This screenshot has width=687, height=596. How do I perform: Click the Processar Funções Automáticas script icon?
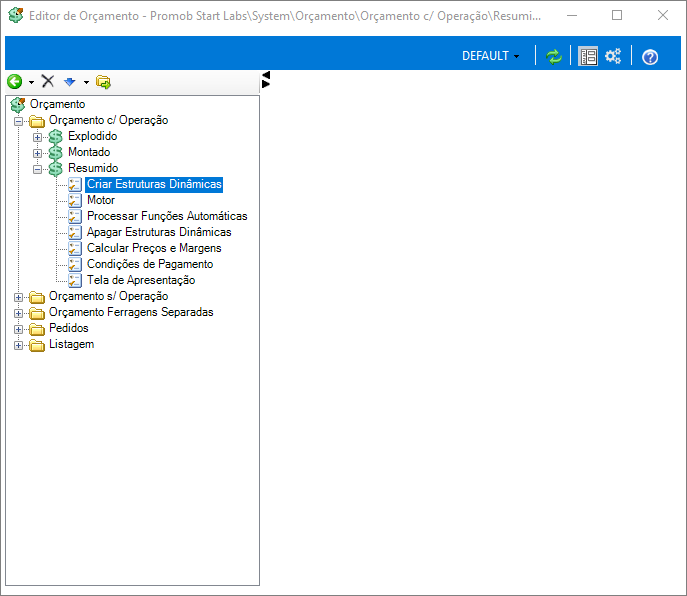[x=75, y=216]
